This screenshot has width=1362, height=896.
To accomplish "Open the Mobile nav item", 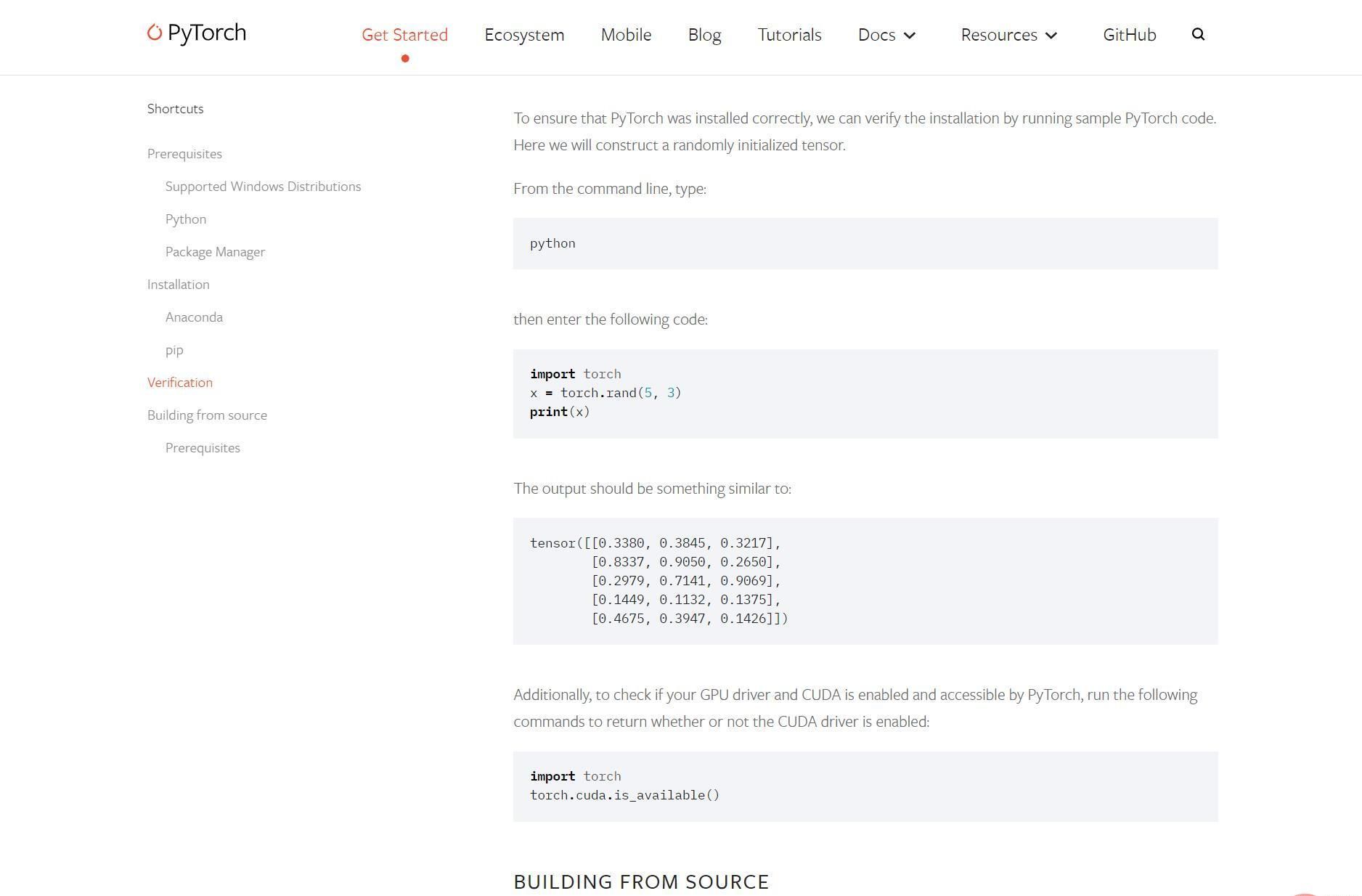I will (x=626, y=35).
